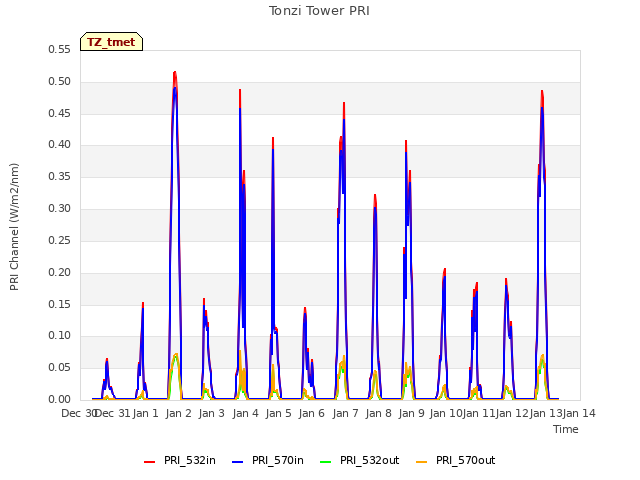Select the PRI_532out green legend swatch
640x480 pixels.
(326, 461)
